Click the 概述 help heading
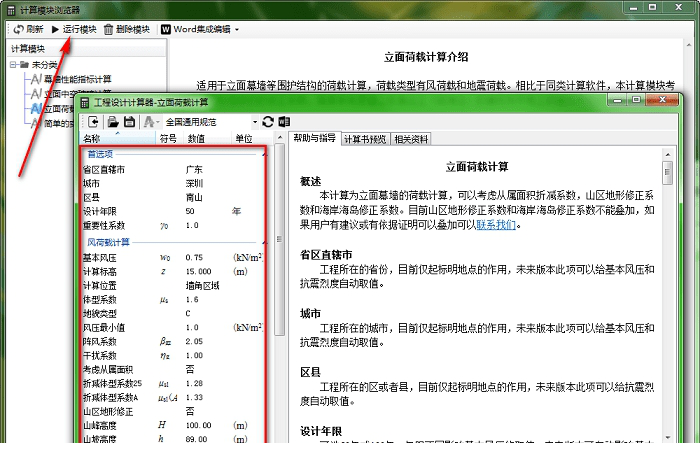 coord(311,181)
